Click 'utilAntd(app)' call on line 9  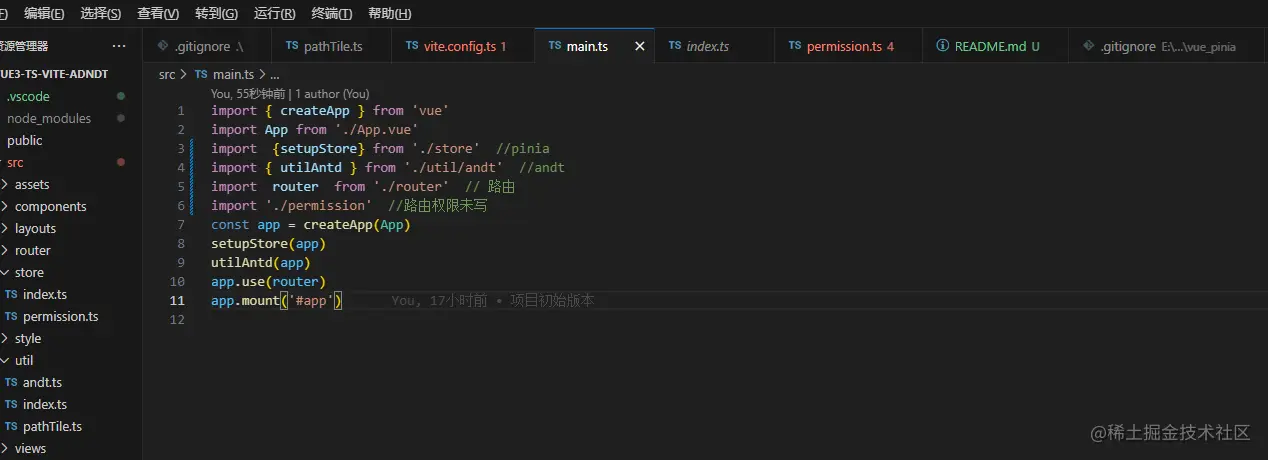tap(261, 262)
